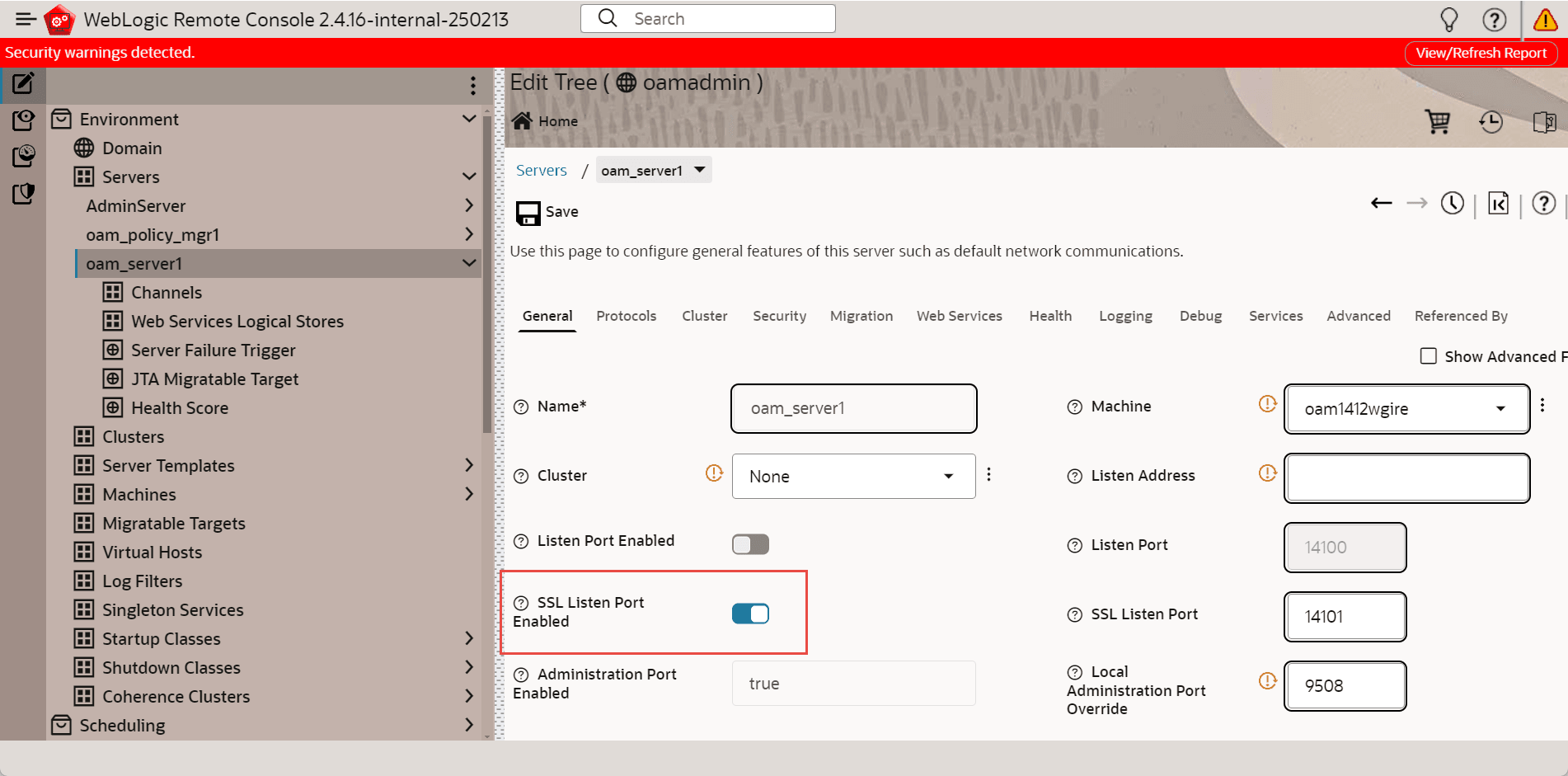Open the help question mark in header
The width and height of the screenshot is (1568, 776).
pos(1495,19)
